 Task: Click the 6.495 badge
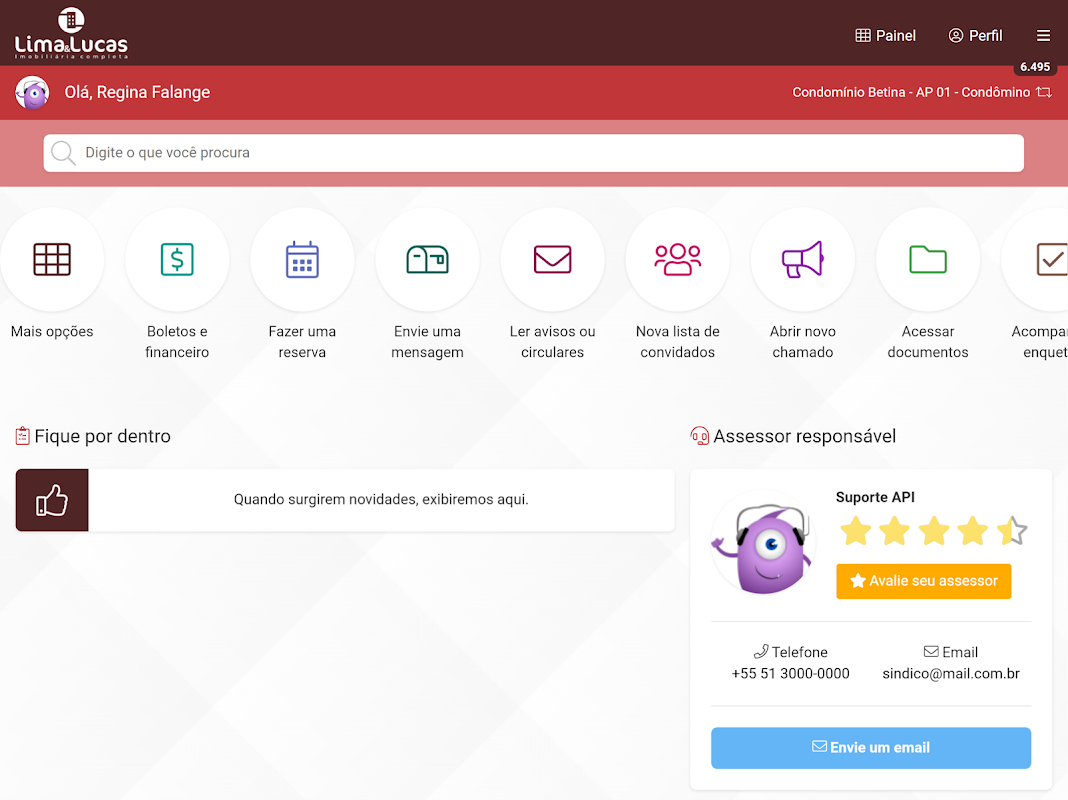coord(1035,67)
